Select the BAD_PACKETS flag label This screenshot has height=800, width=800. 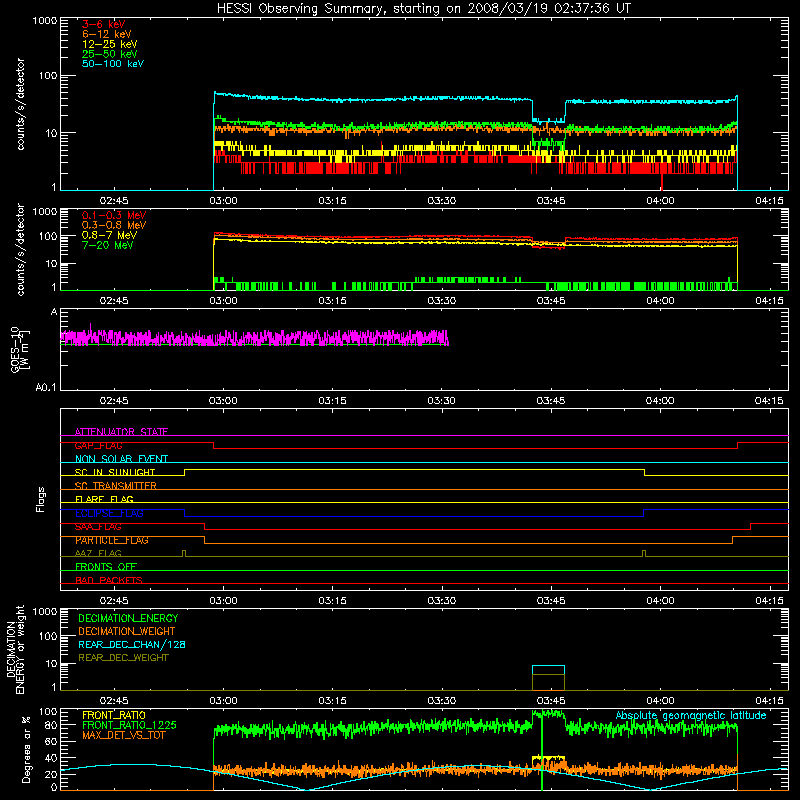[x=109, y=580]
